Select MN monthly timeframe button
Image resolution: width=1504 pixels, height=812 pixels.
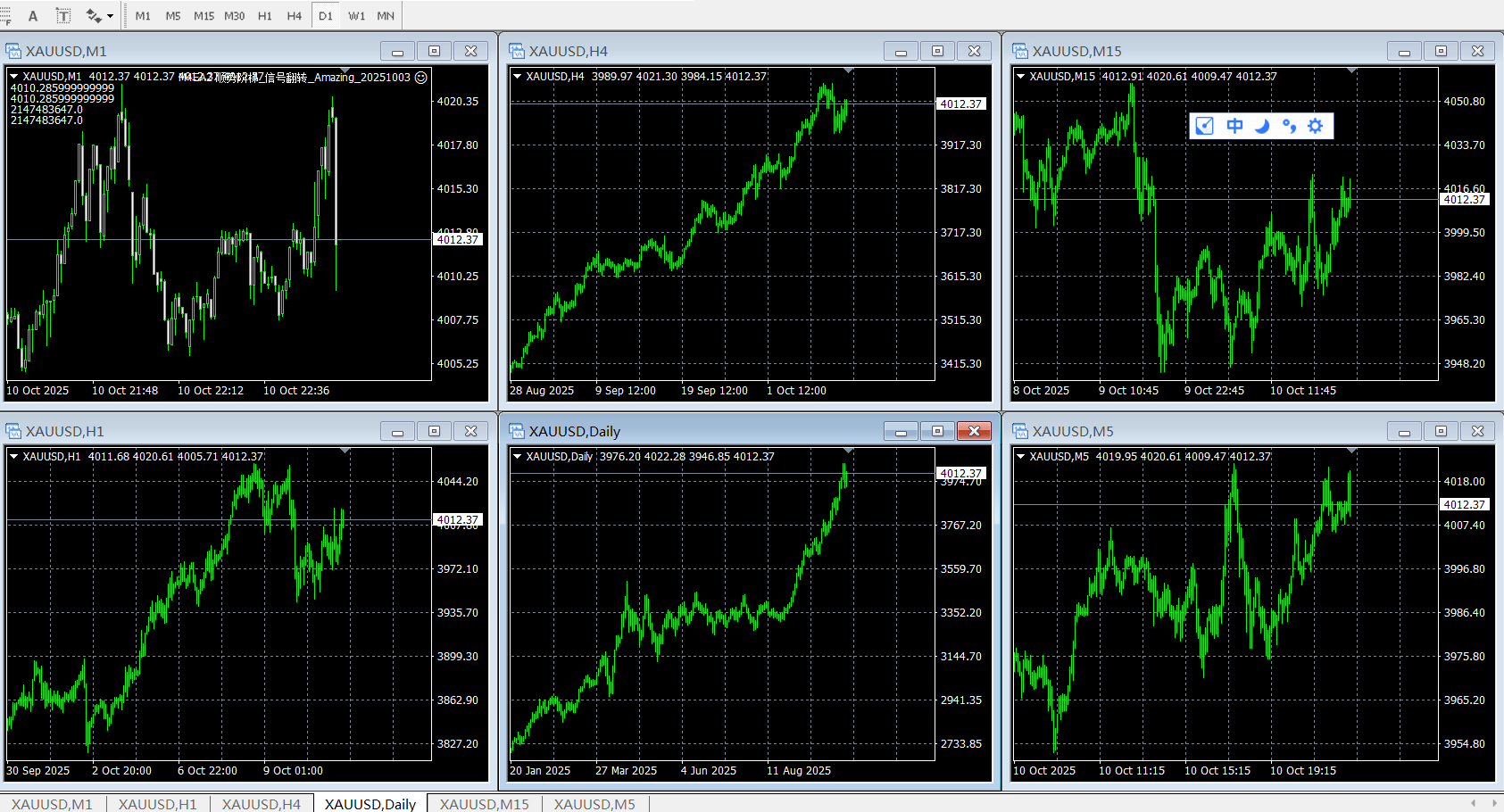pyautogui.click(x=386, y=16)
